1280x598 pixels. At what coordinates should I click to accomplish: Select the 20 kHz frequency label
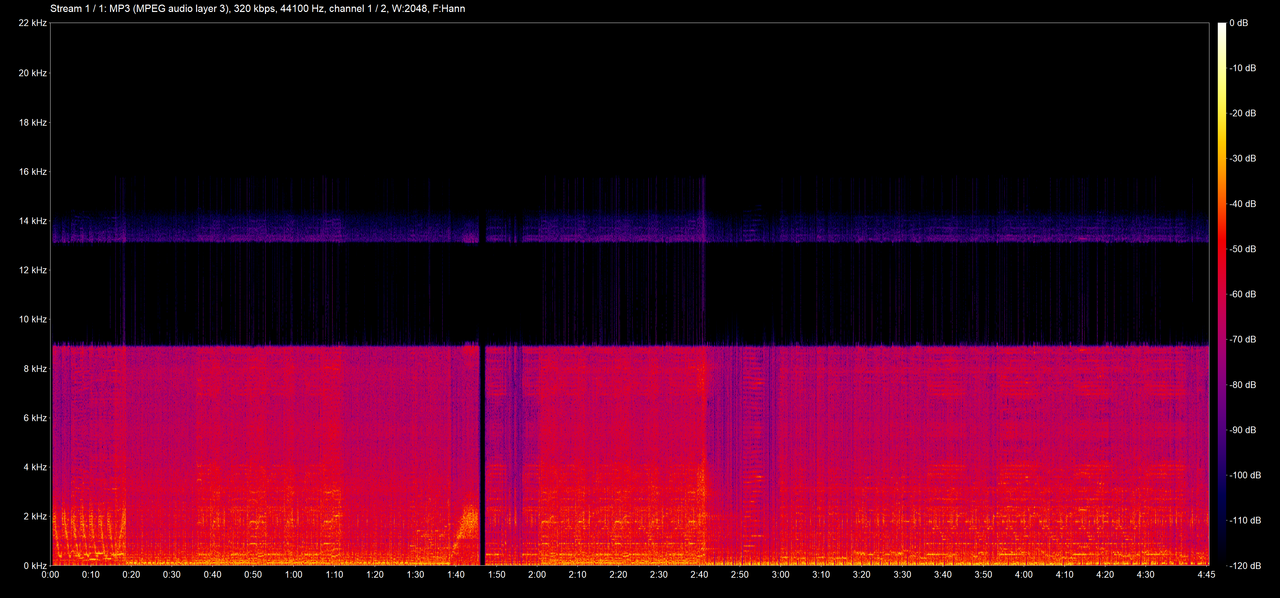coord(32,73)
